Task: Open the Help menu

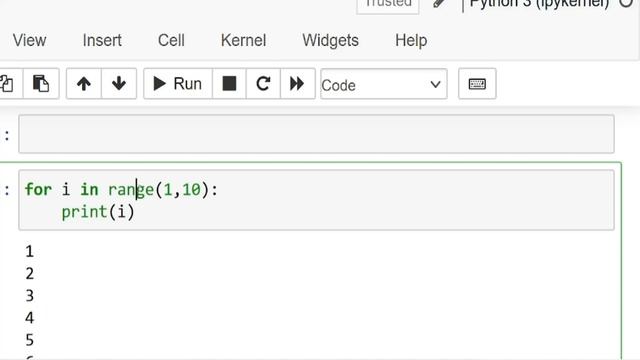Action: coord(411,40)
